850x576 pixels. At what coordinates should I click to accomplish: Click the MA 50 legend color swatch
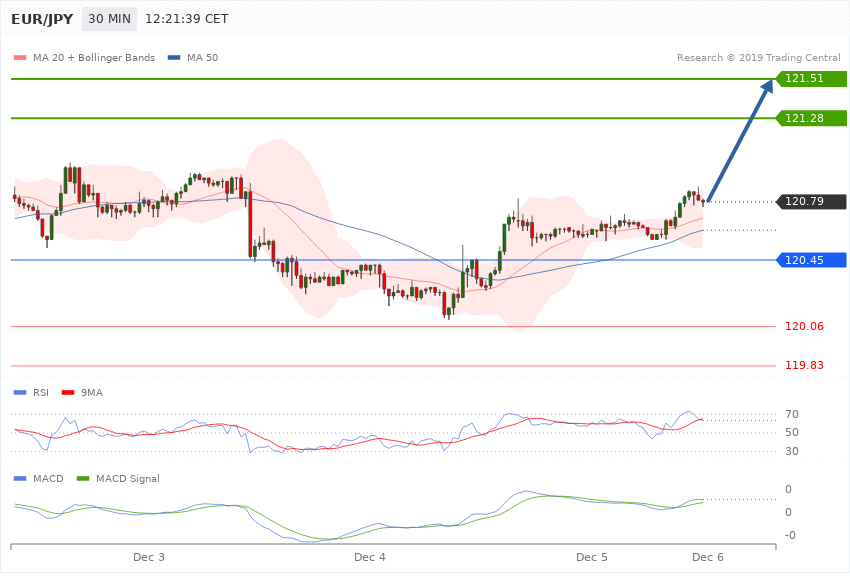pos(174,58)
